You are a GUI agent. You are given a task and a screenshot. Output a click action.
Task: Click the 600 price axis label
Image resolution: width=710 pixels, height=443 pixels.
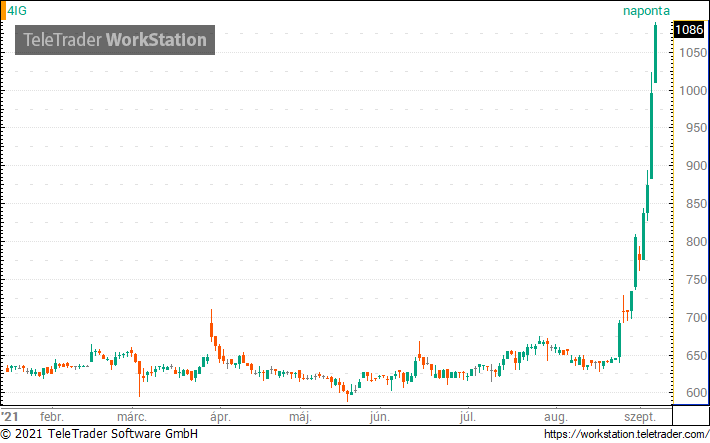696,393
